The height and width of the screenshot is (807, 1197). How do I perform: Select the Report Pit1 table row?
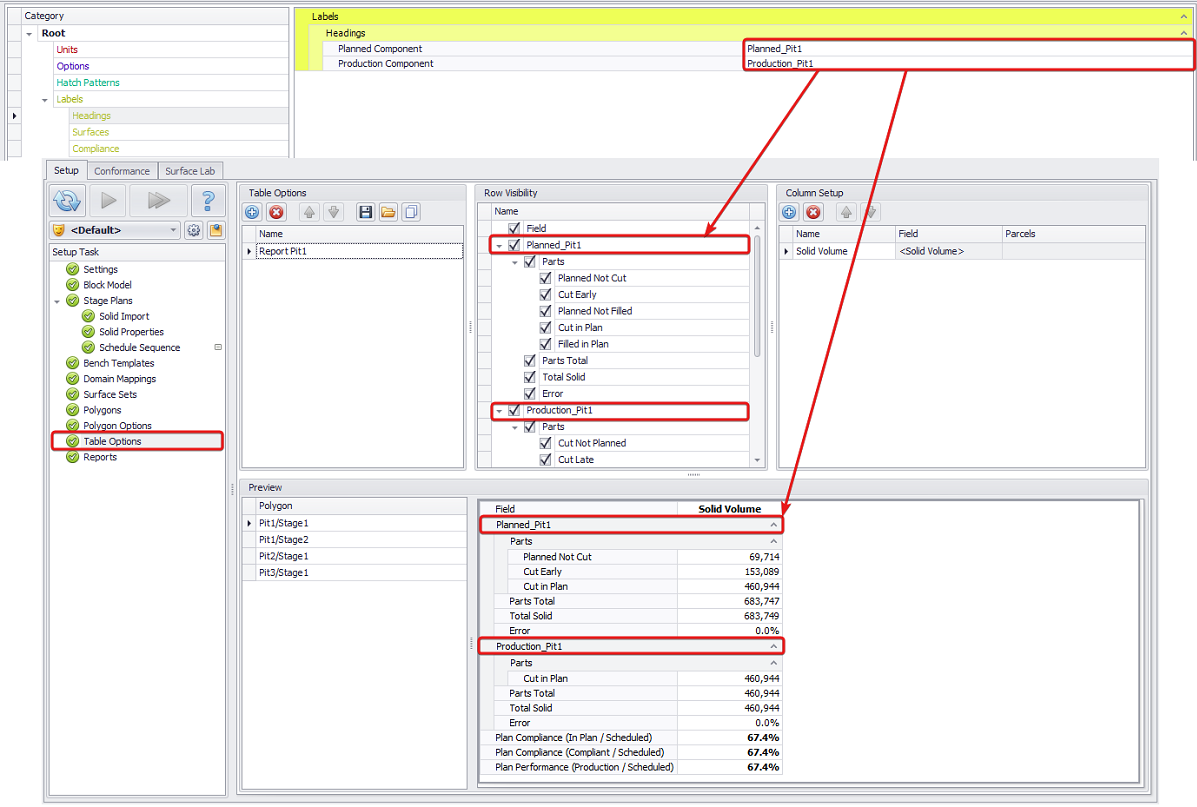point(359,251)
